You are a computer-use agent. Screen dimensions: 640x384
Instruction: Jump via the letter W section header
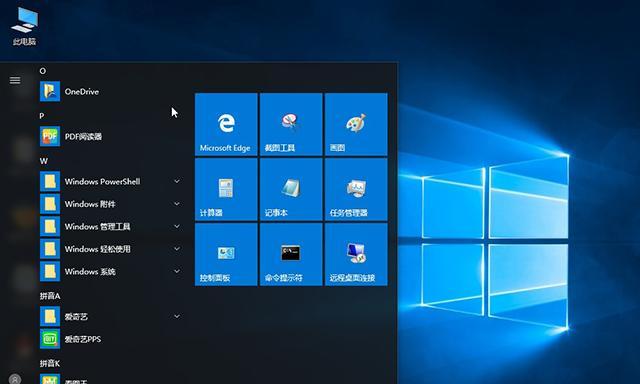coord(44,161)
